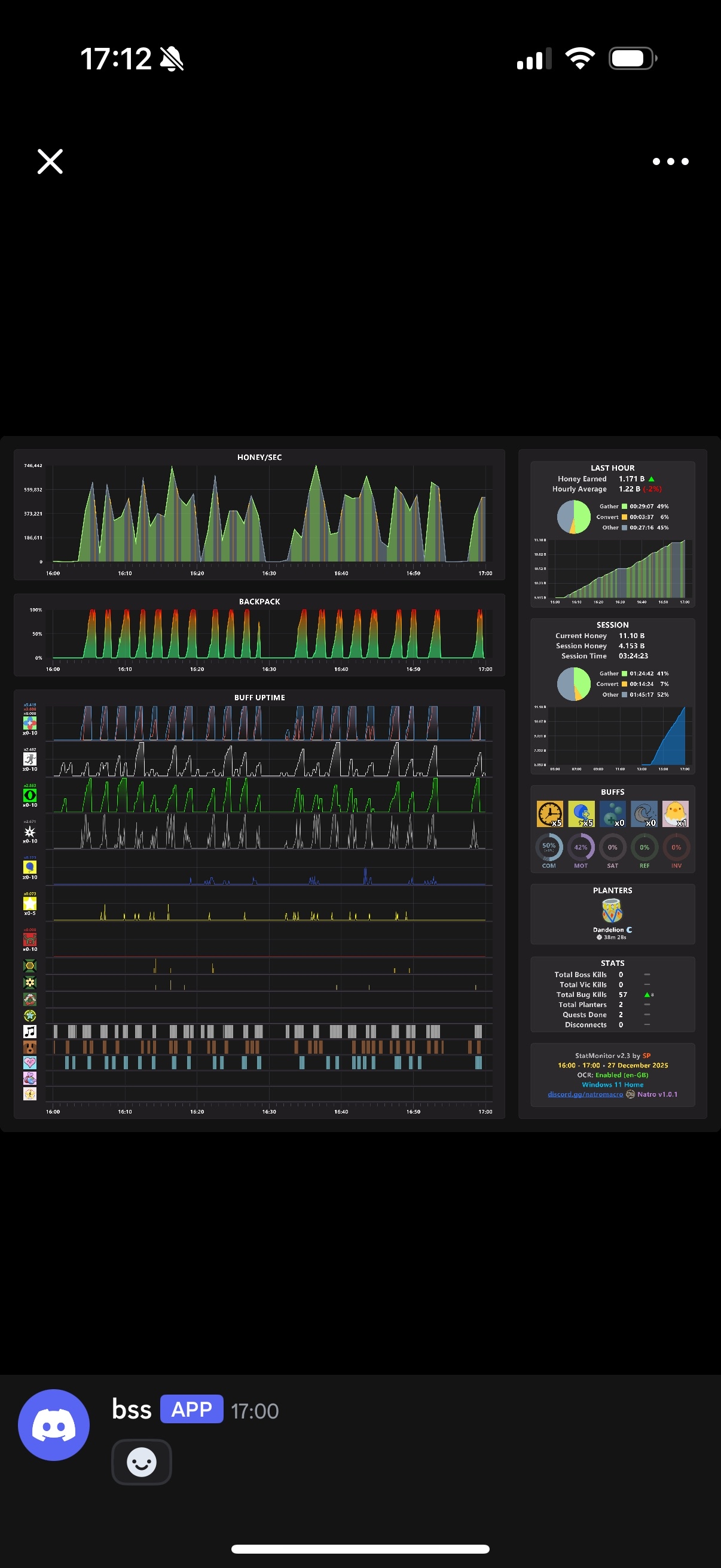Tap the HONEY/SEC graph title
The image size is (721, 1568).
[259, 457]
